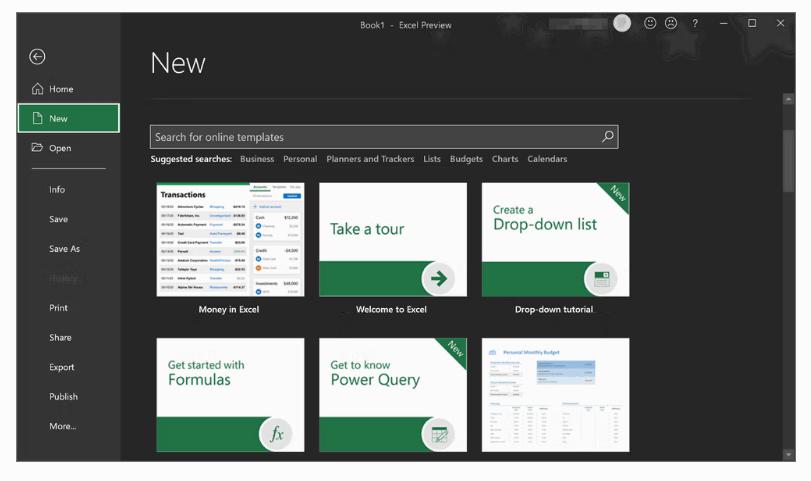Click Publish in the sidebar
The width and height of the screenshot is (811, 481).
pyautogui.click(x=63, y=397)
